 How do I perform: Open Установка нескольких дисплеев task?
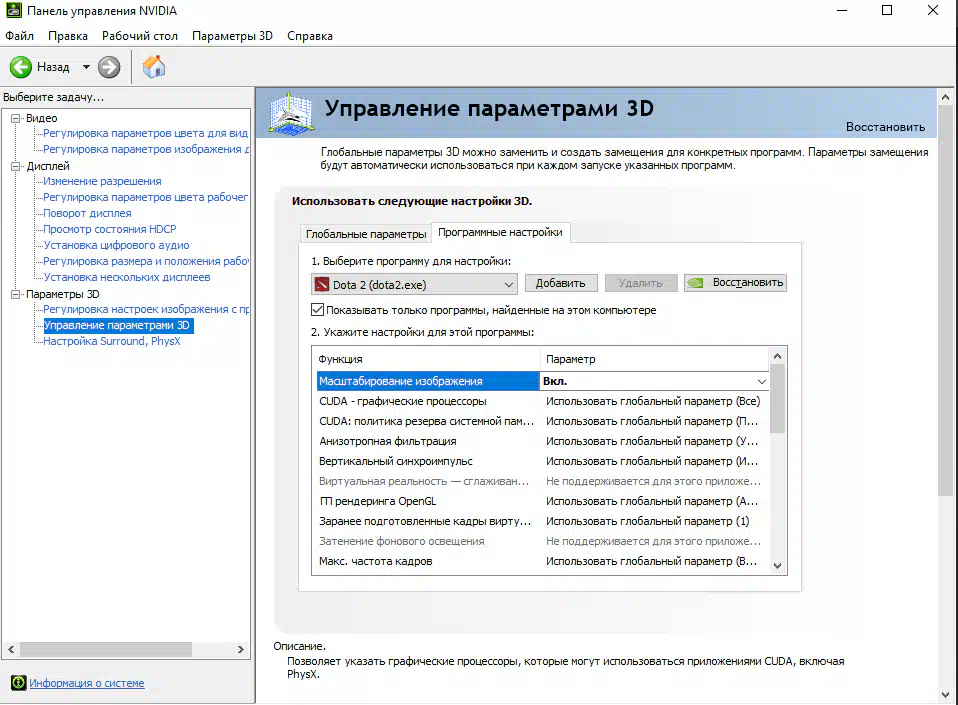[x=126, y=277]
